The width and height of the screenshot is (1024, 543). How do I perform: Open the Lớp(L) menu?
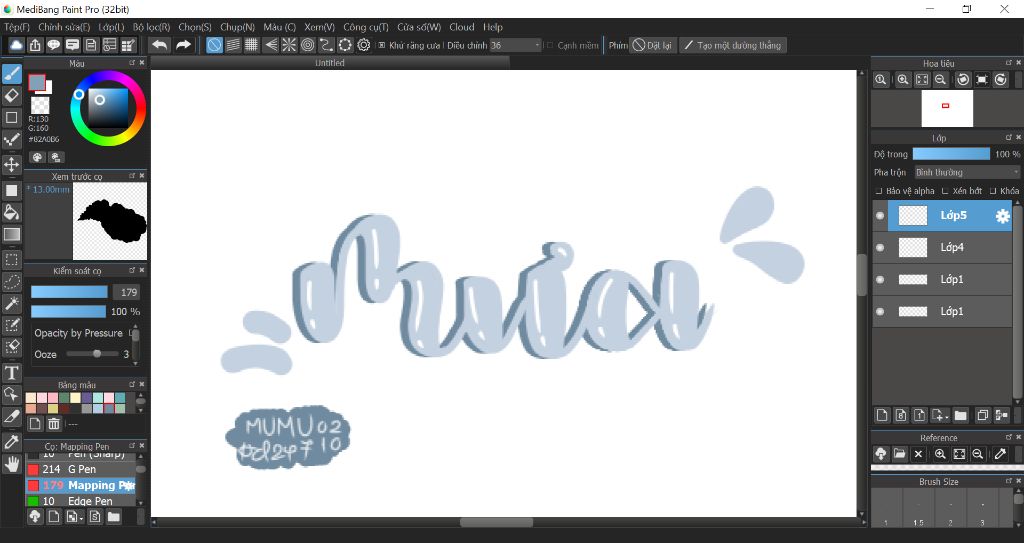111,27
